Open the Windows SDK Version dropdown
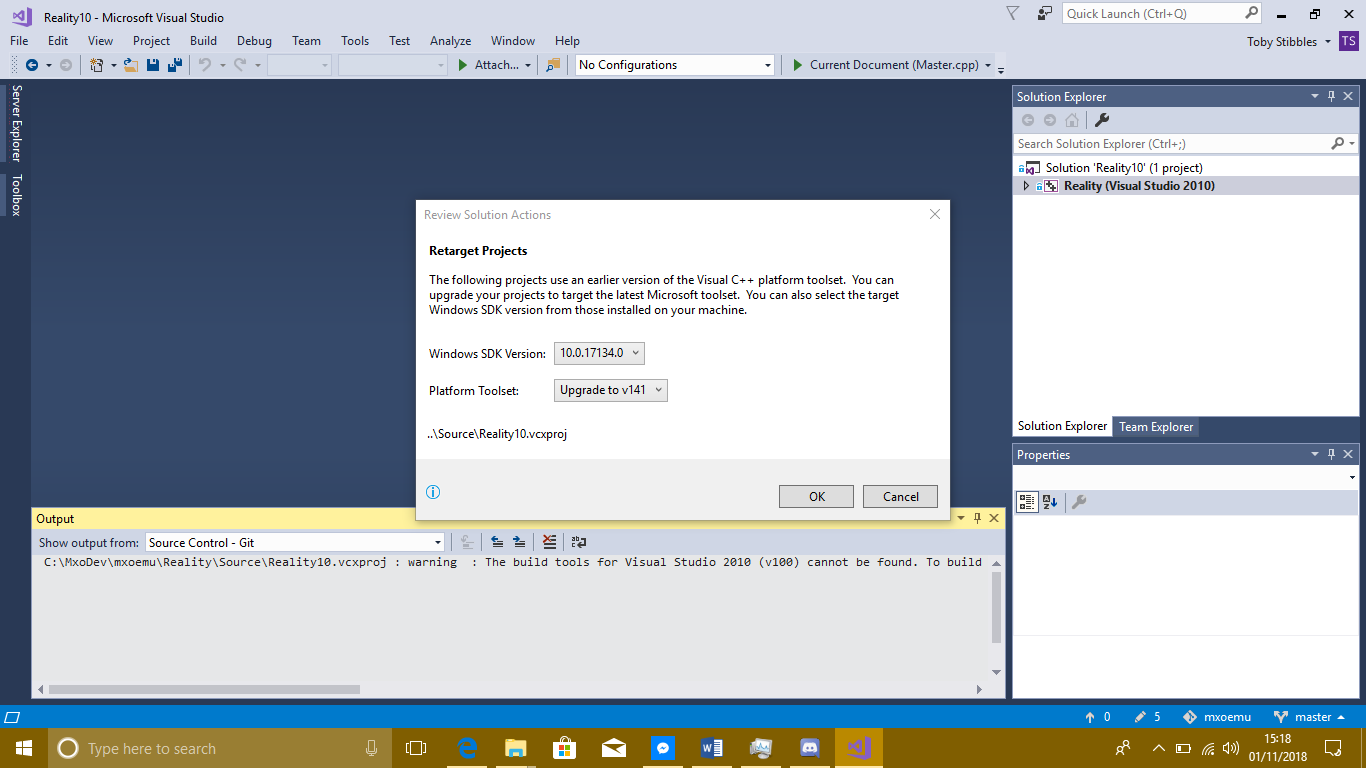The image size is (1366, 768). (x=600, y=353)
